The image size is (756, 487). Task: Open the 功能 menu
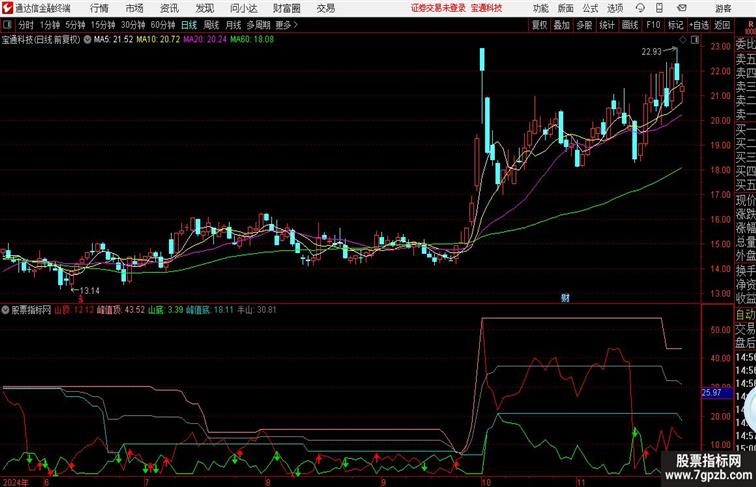point(540,8)
